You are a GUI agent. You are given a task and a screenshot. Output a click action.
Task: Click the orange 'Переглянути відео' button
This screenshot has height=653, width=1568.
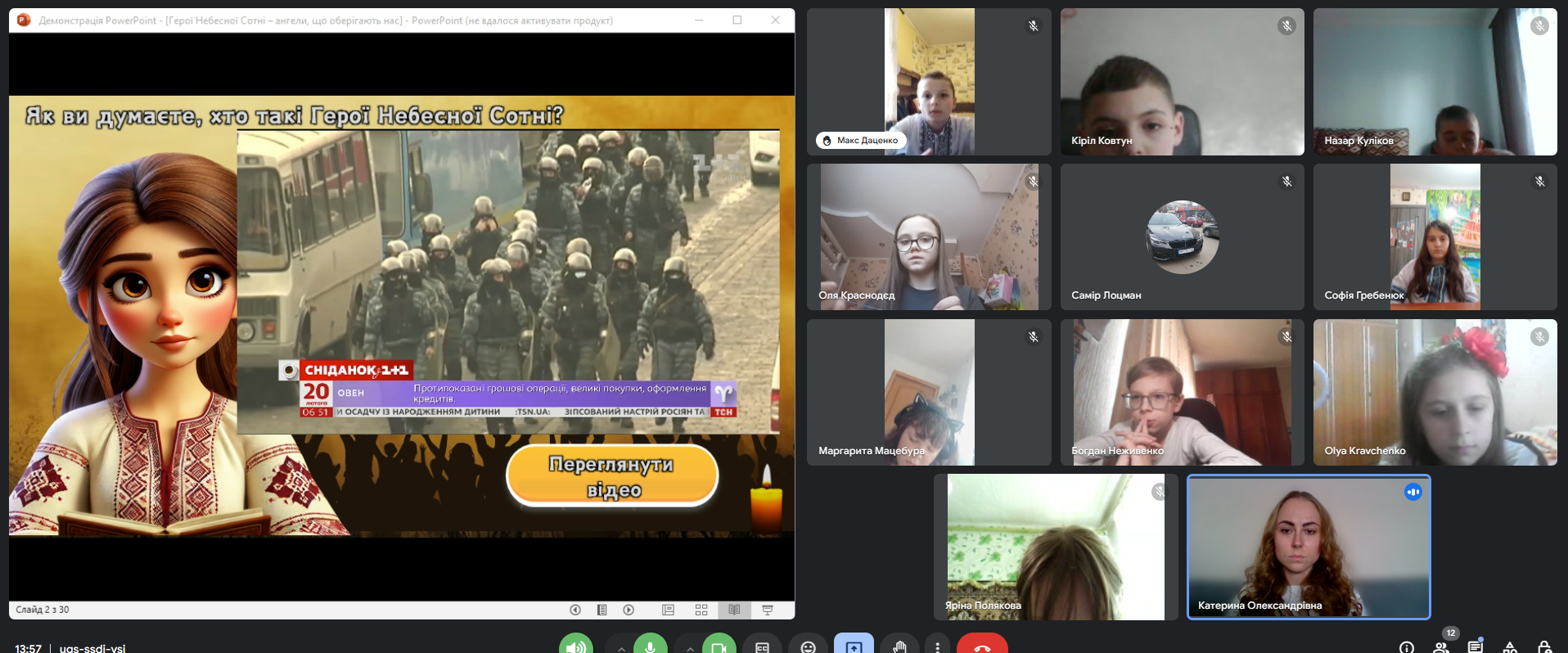coord(612,476)
